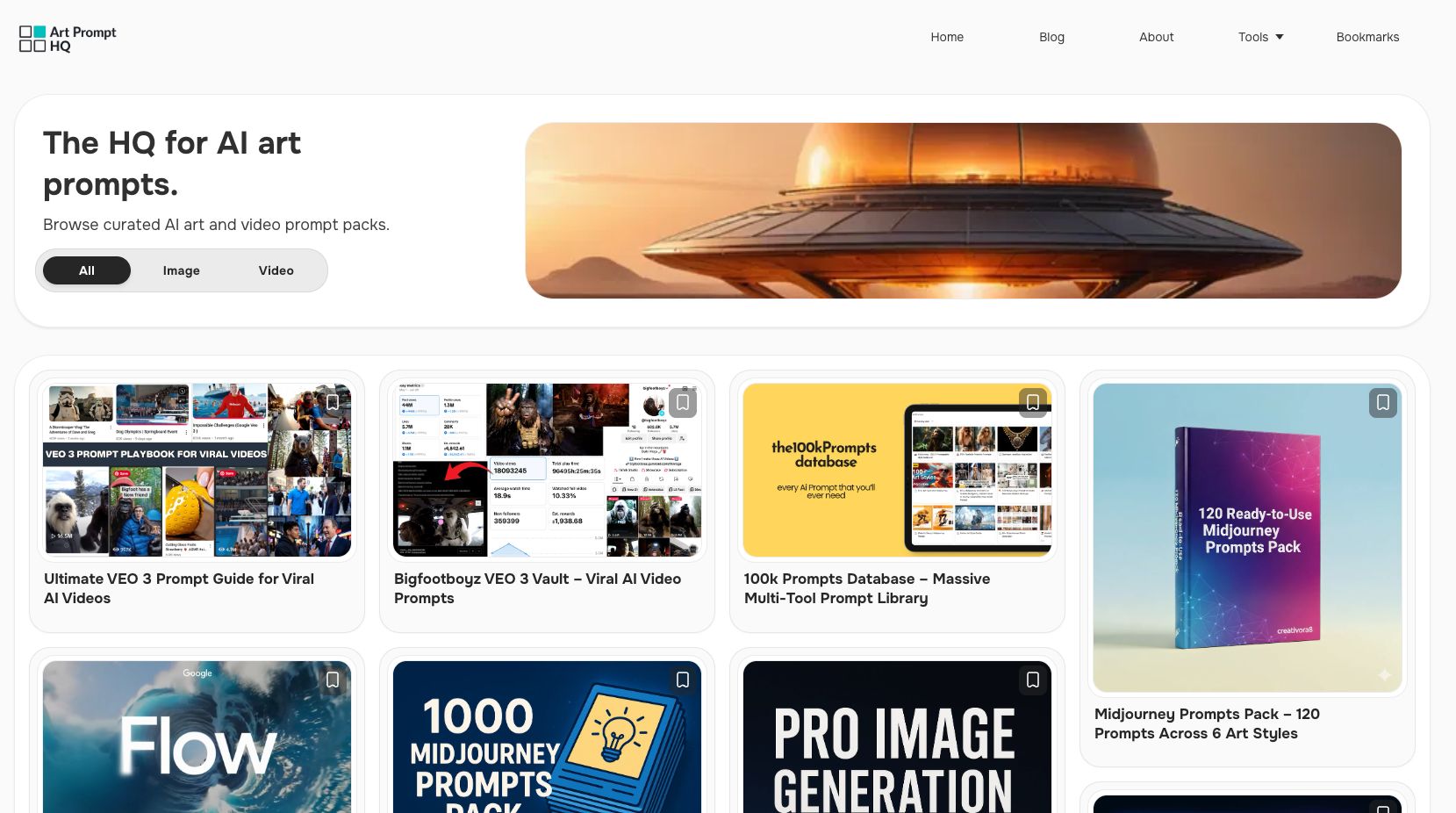The image size is (1456, 813).
Task: Open the Bookmarks page
Action: tap(1367, 37)
